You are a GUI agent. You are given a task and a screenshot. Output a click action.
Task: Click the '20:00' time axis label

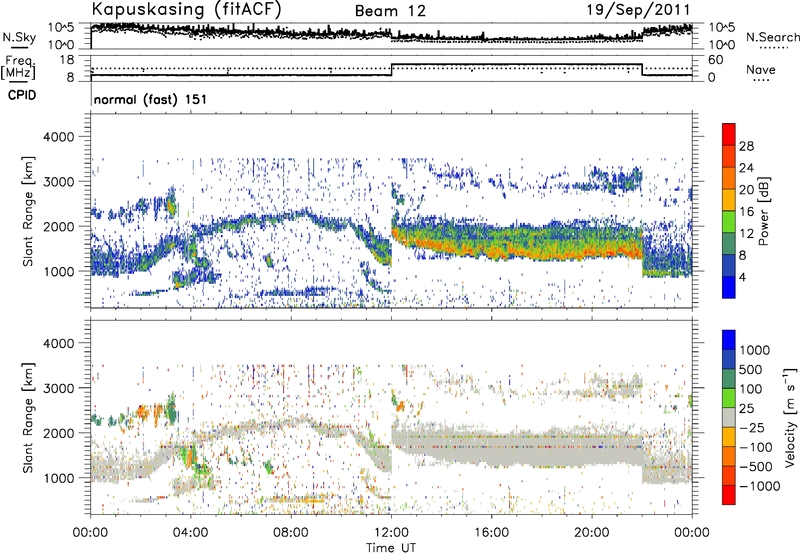pyautogui.click(x=592, y=533)
